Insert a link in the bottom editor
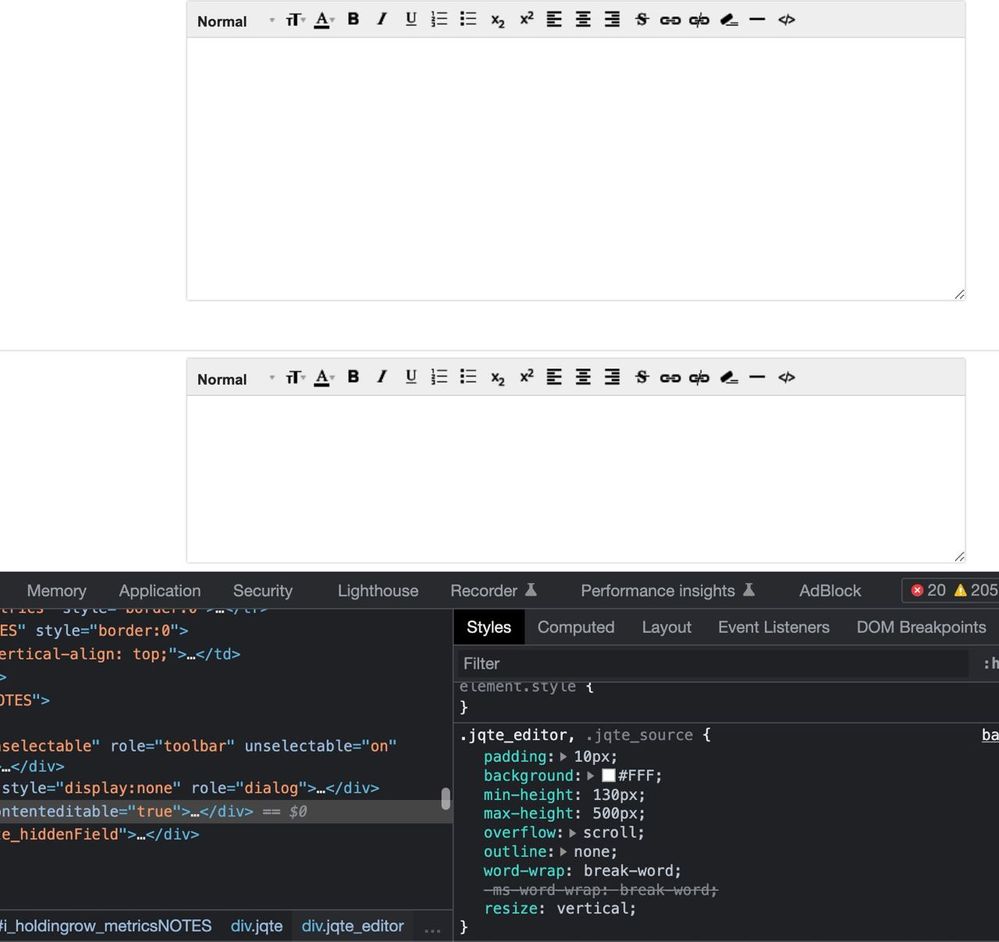This screenshot has width=999, height=942. [670, 377]
